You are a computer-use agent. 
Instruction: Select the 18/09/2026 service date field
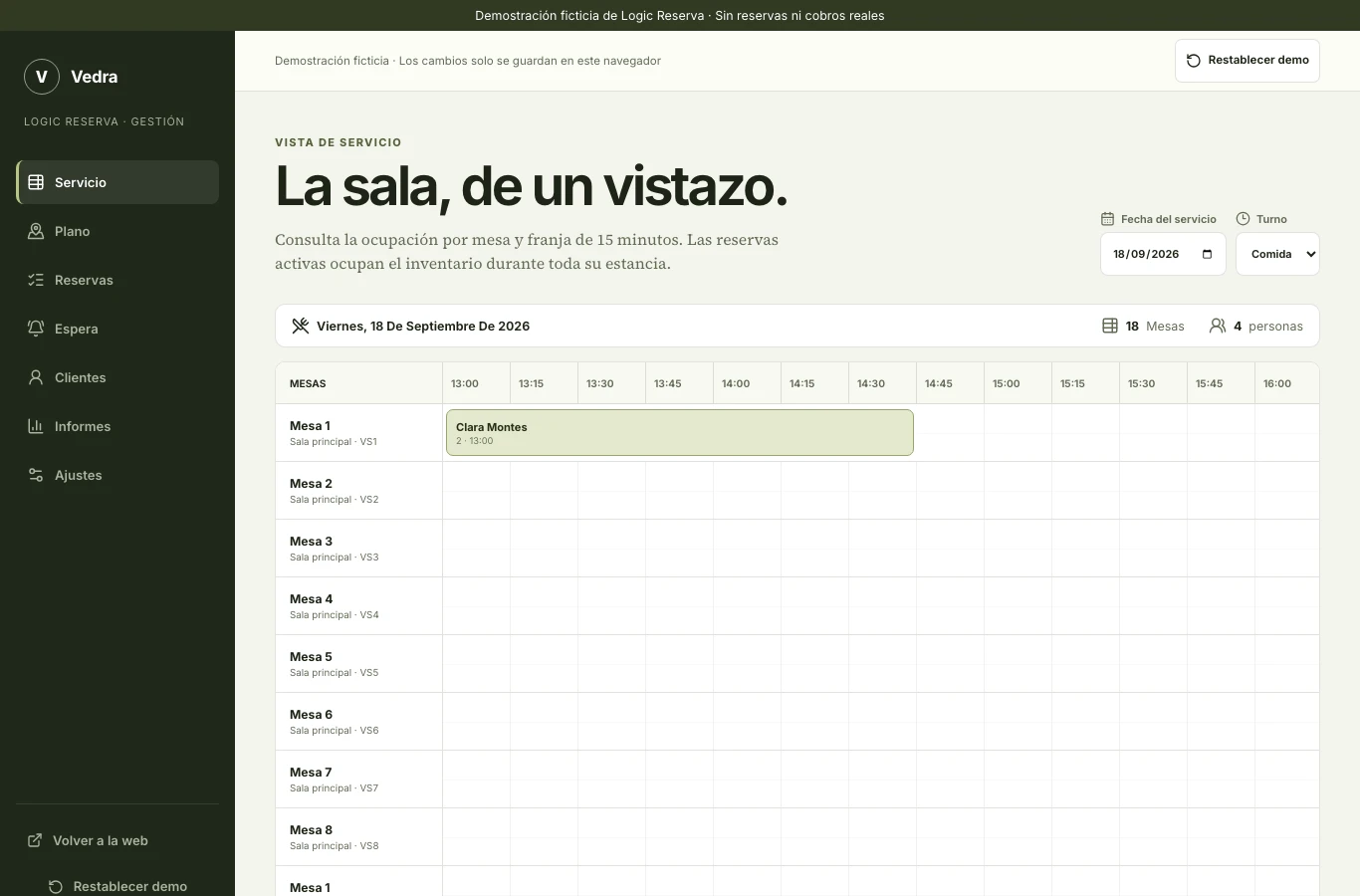coord(1163,254)
